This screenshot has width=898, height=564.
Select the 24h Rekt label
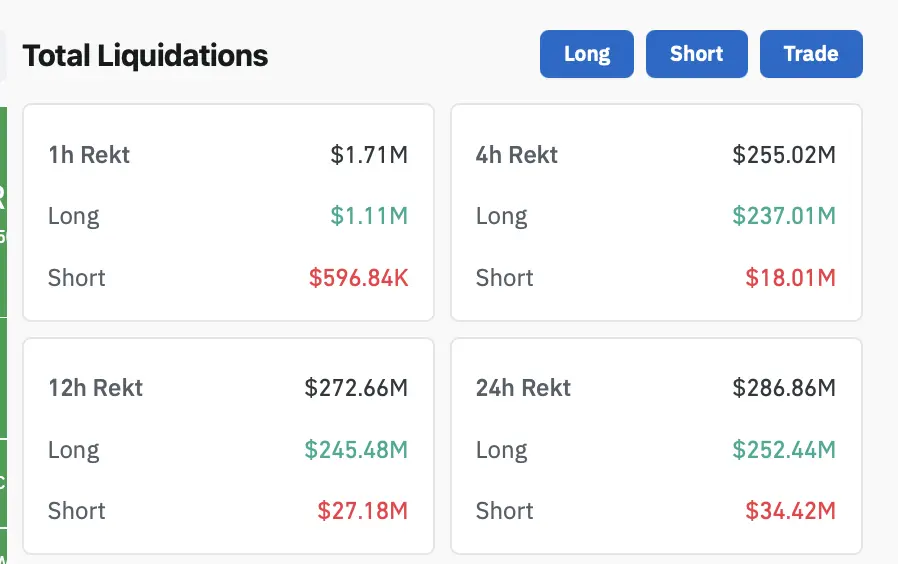pos(523,388)
